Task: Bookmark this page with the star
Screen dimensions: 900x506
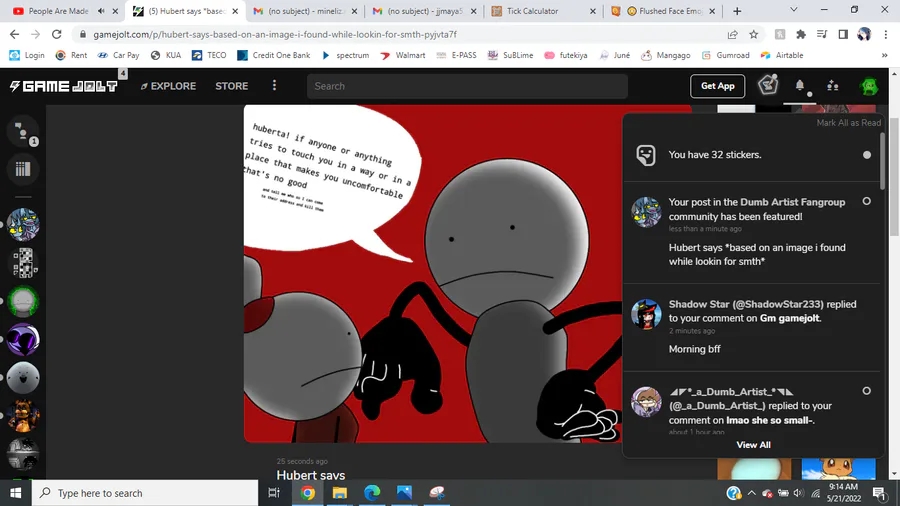Action: click(754, 34)
